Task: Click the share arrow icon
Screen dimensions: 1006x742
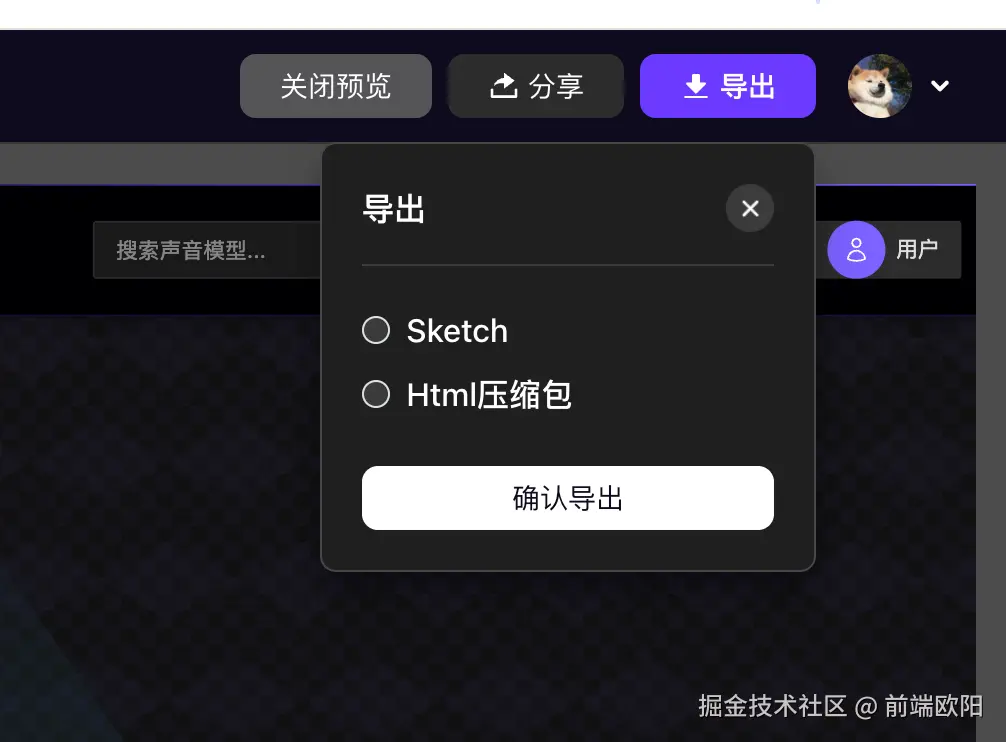Action: [504, 86]
